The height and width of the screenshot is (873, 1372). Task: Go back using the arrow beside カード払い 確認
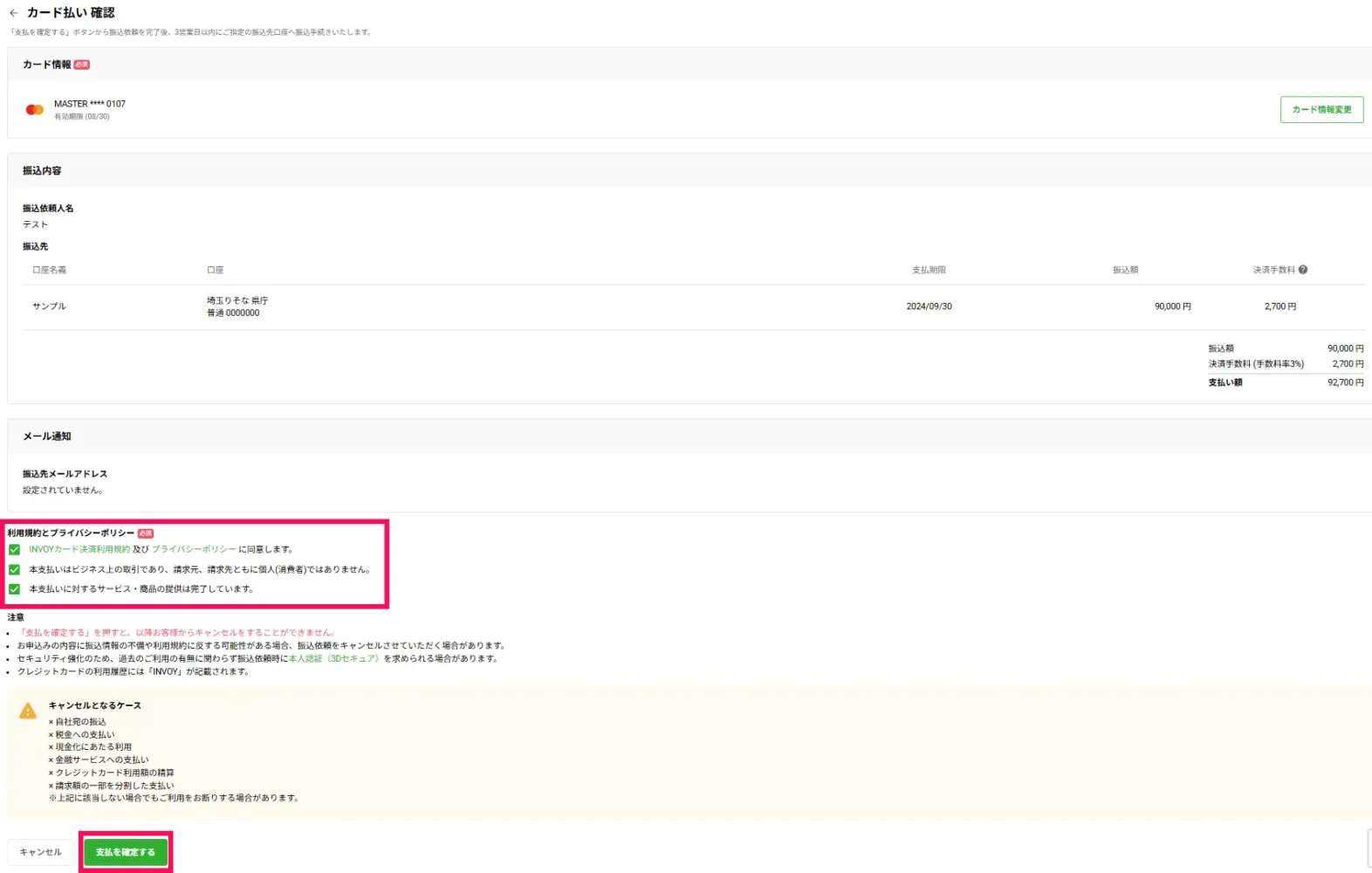click(x=13, y=13)
